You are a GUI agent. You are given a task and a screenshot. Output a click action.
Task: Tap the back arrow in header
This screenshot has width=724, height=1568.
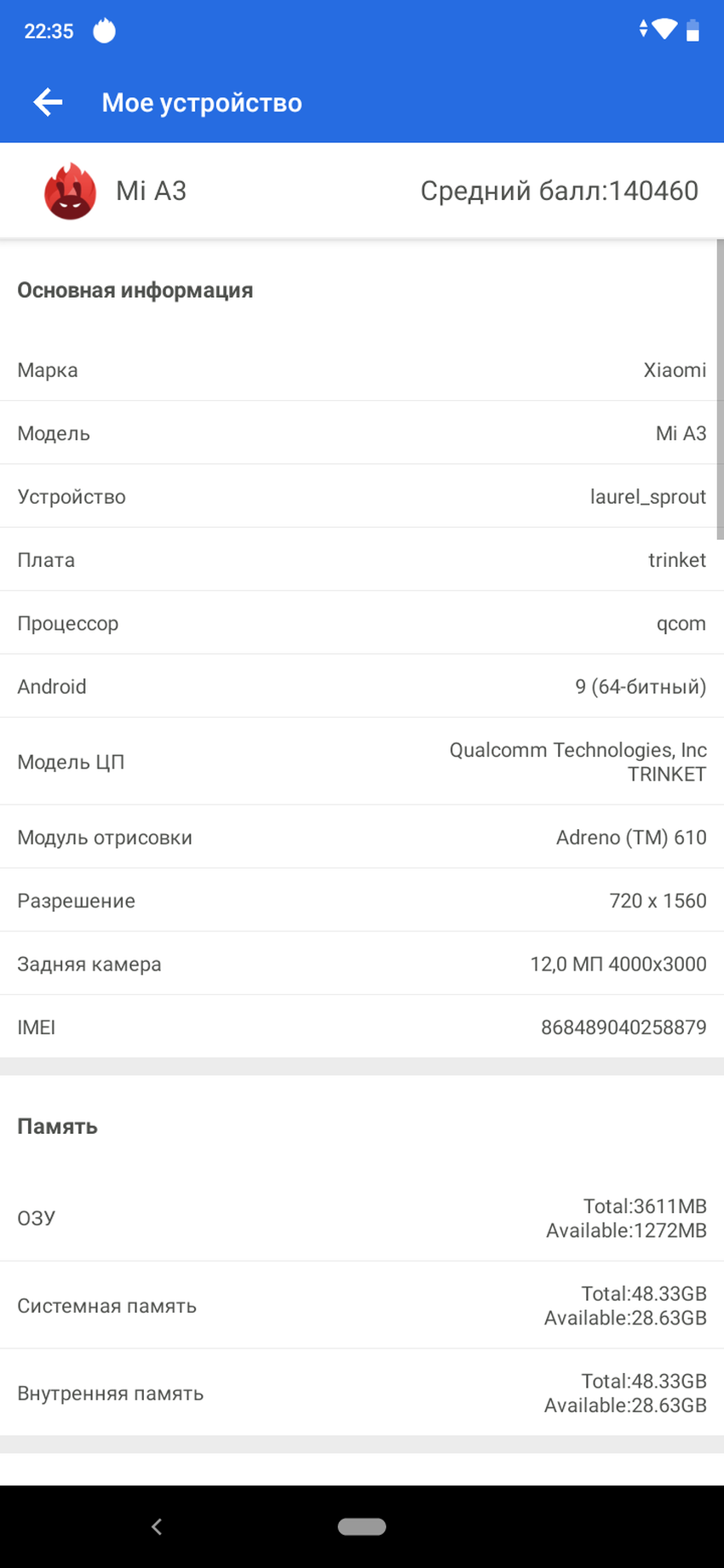(x=48, y=103)
